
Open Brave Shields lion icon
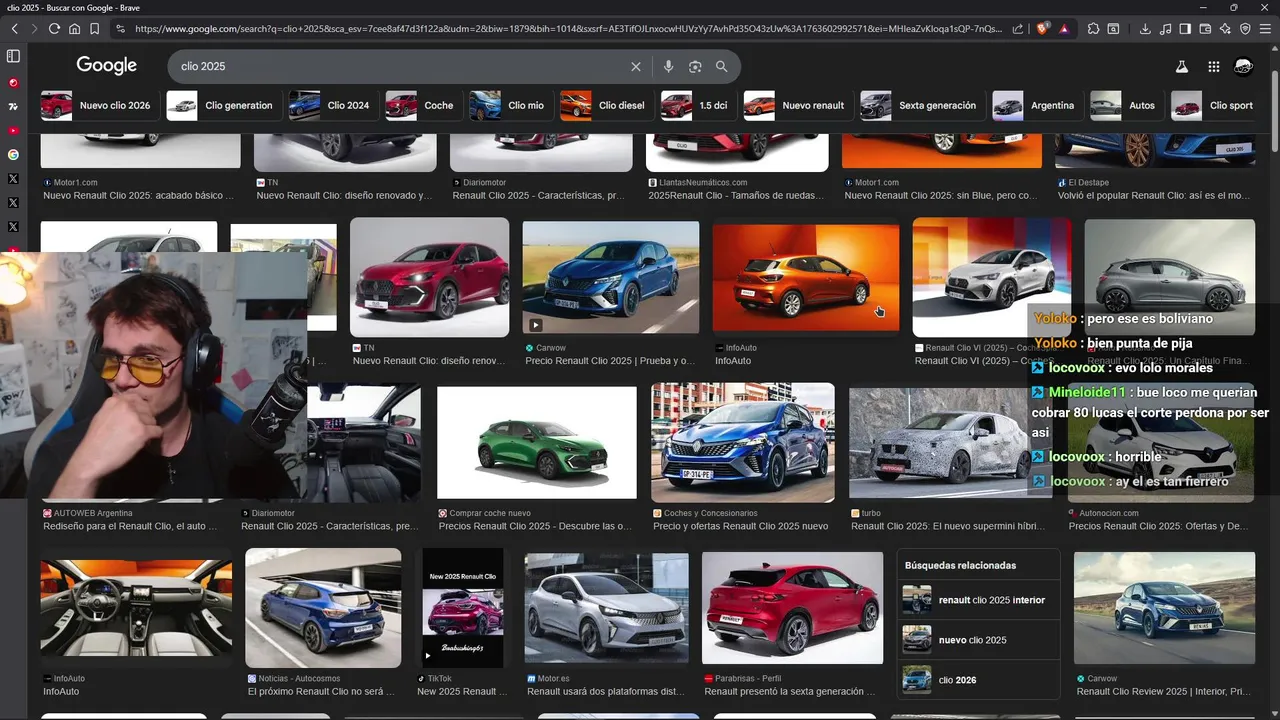pyautogui.click(x=1044, y=29)
